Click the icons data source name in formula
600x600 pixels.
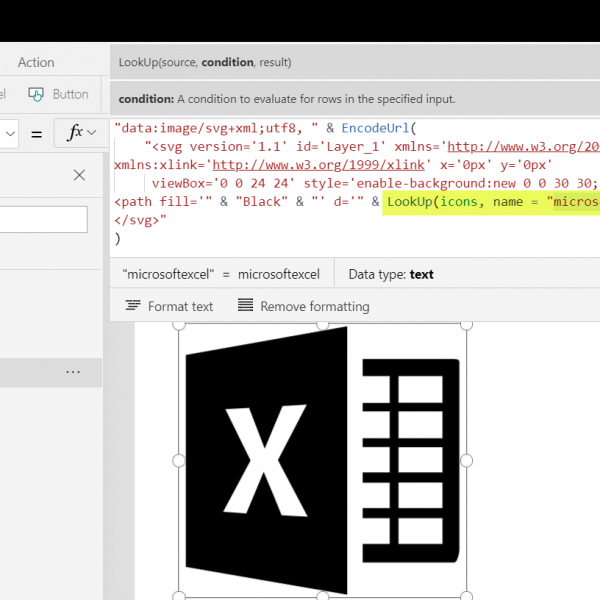[459, 202]
